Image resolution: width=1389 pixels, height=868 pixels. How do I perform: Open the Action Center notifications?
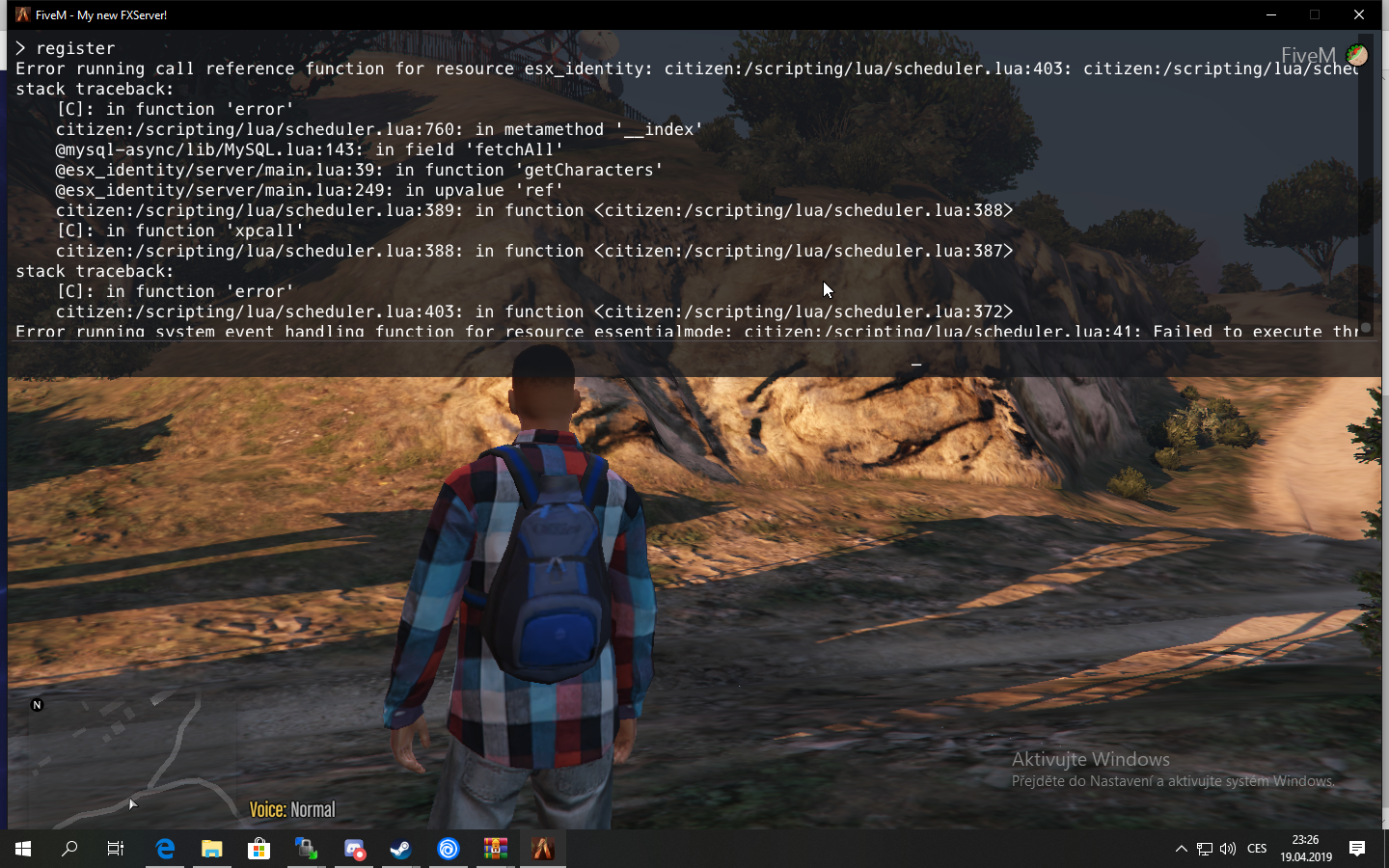(1357, 849)
